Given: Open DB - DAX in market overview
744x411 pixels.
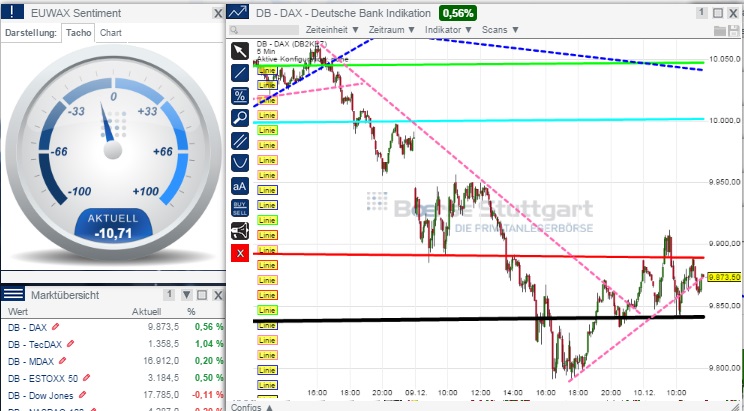Looking at the screenshot, I should click(x=28, y=327).
